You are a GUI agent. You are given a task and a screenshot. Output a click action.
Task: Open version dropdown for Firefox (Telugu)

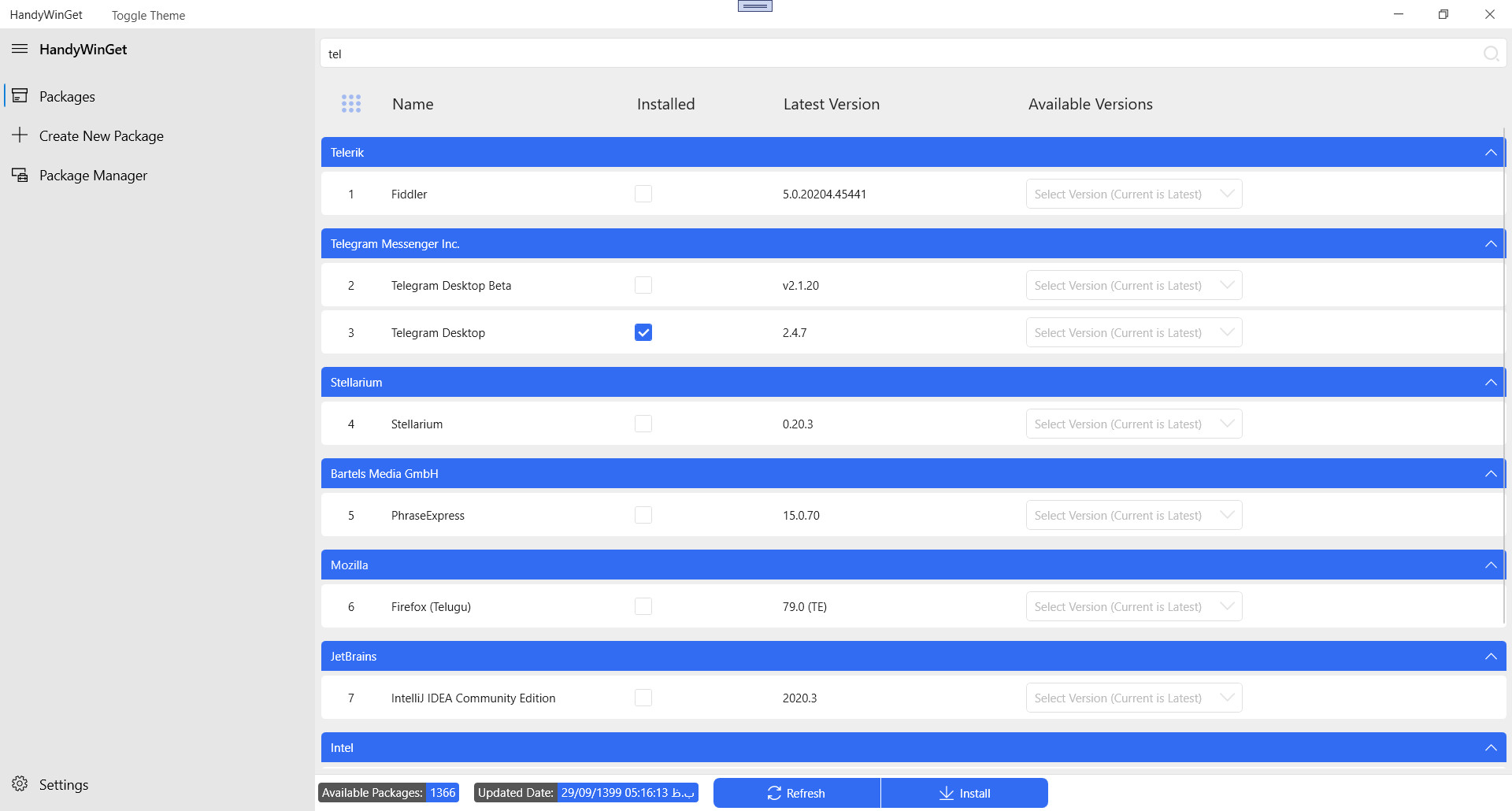(1134, 606)
